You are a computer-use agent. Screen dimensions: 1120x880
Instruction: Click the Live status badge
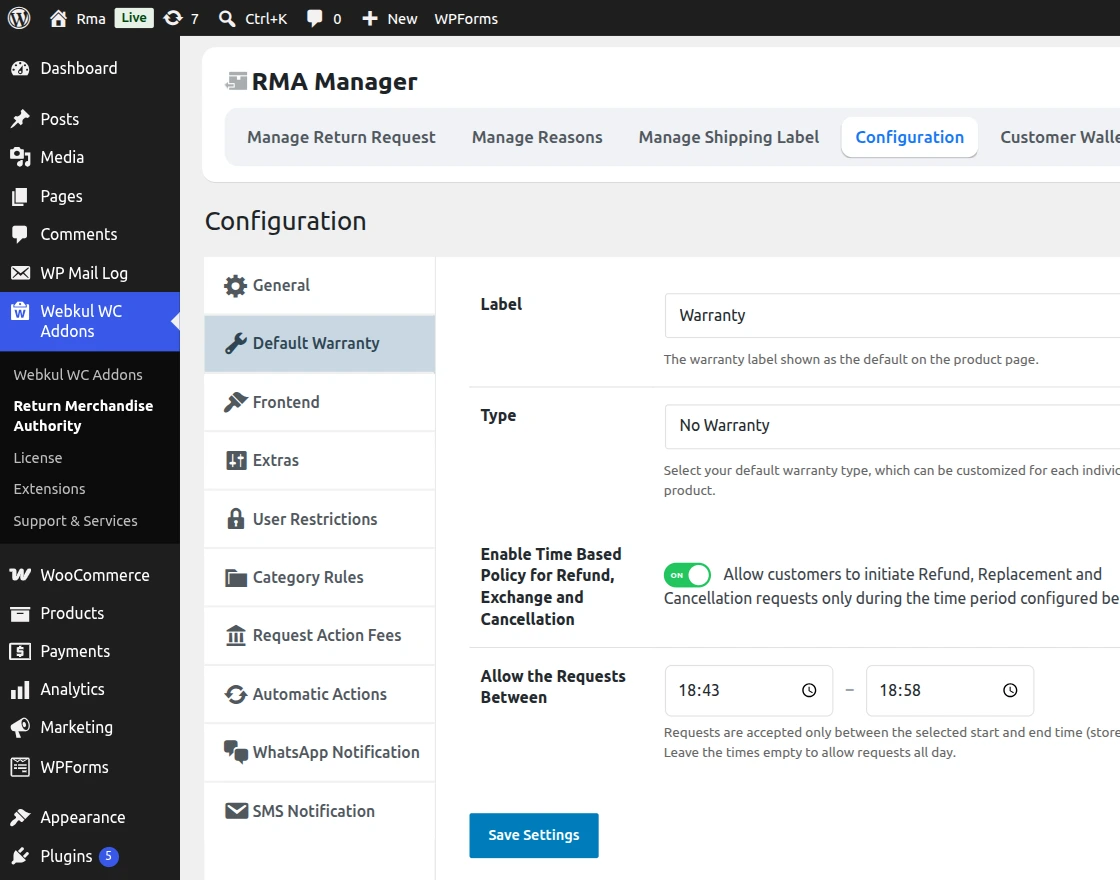point(134,18)
